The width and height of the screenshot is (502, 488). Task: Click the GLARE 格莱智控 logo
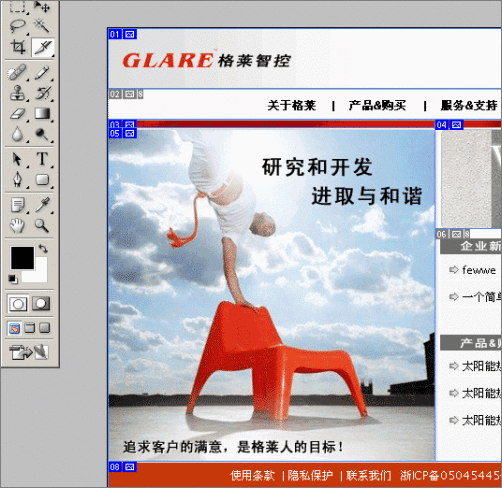[x=207, y=60]
